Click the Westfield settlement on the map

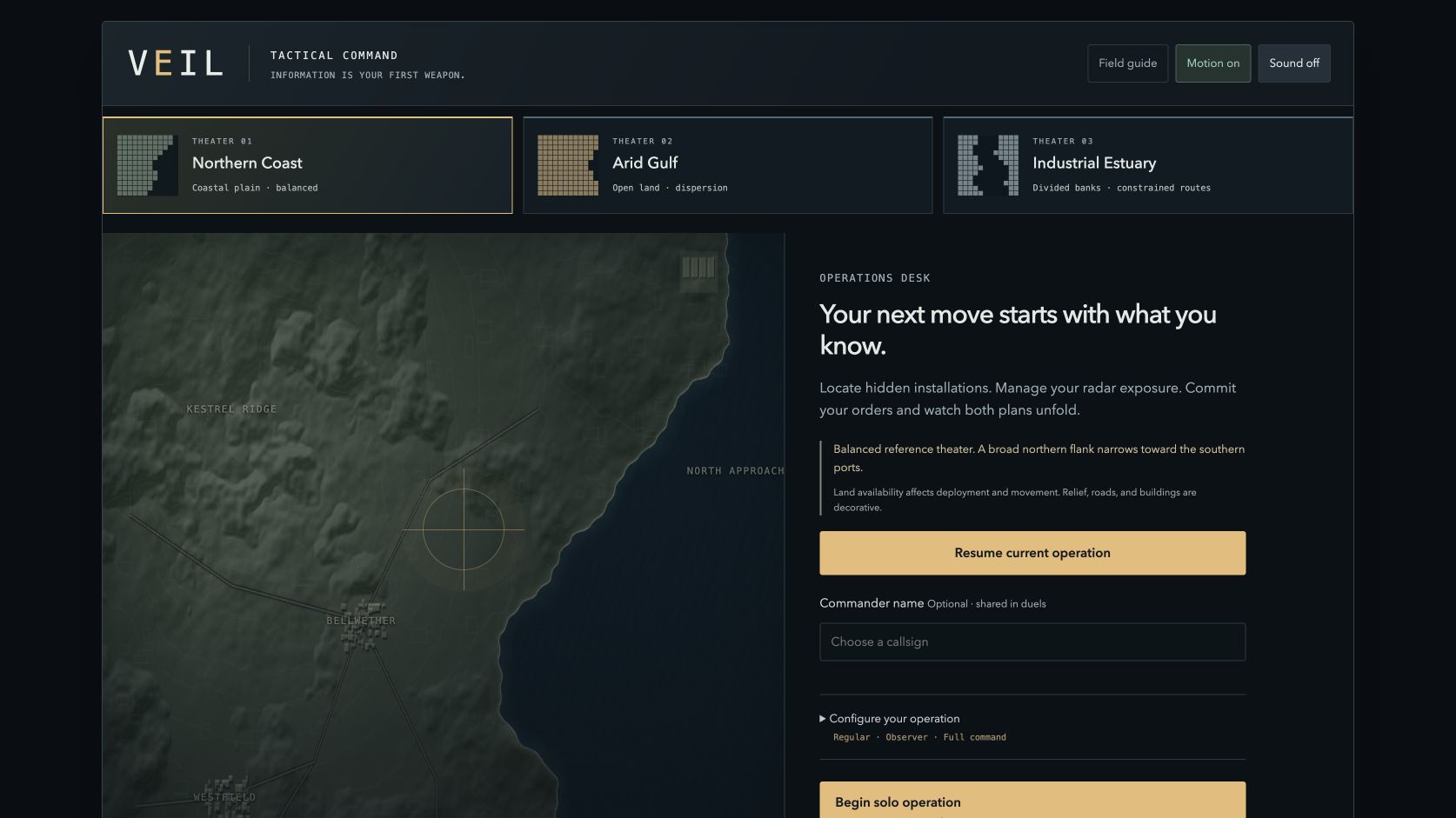tap(224, 796)
